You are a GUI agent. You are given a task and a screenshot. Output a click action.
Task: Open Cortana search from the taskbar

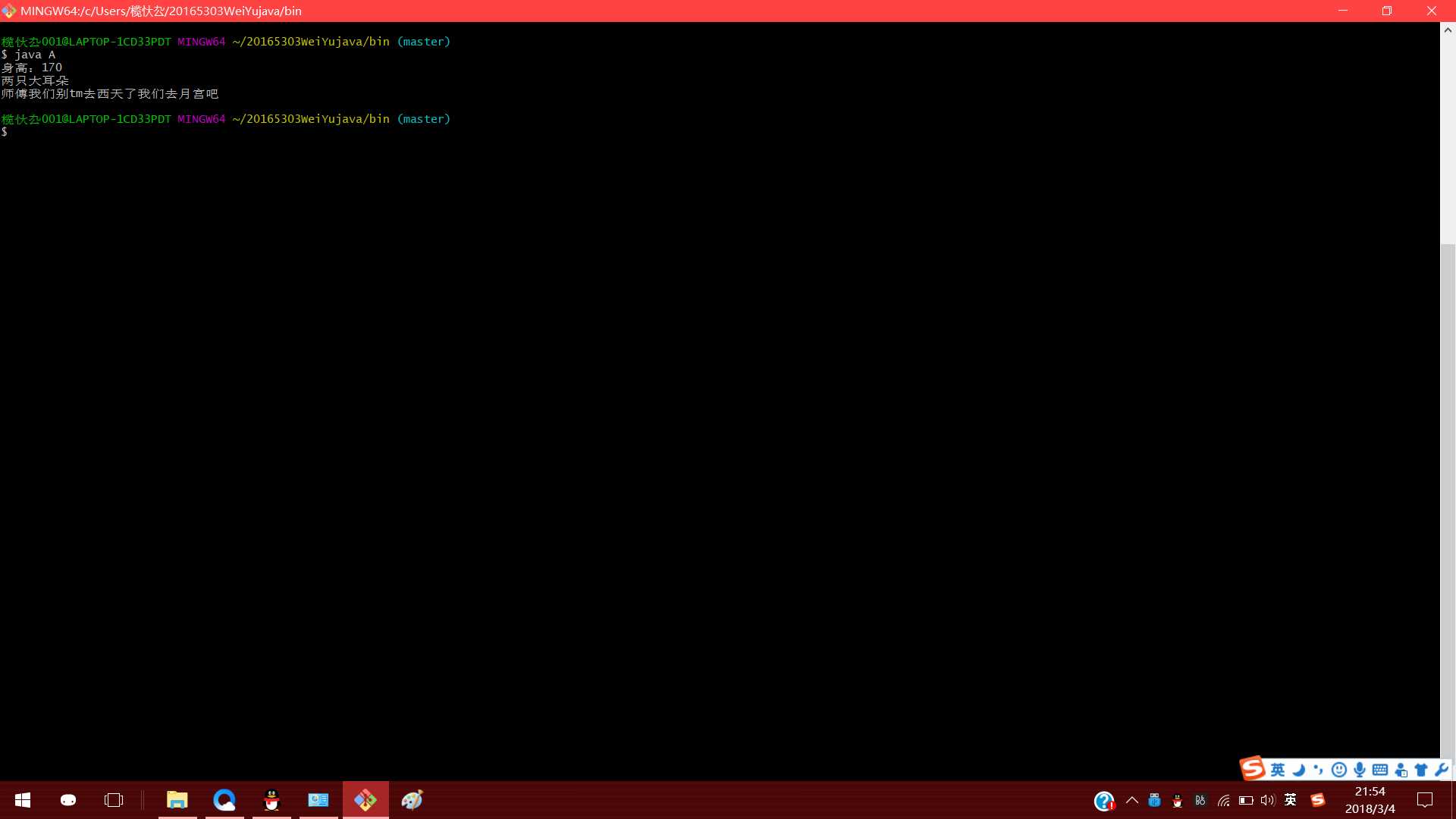tap(68, 800)
